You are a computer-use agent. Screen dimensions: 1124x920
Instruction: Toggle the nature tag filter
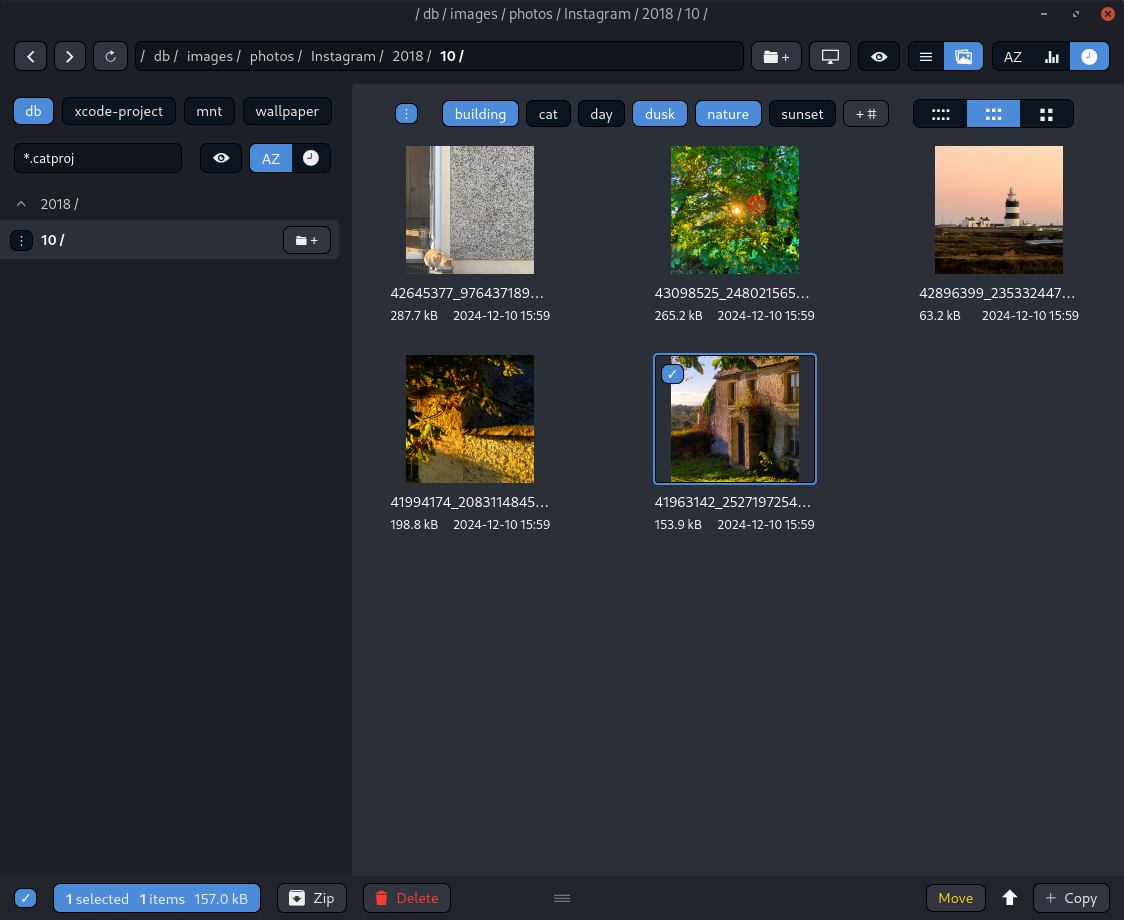(728, 114)
